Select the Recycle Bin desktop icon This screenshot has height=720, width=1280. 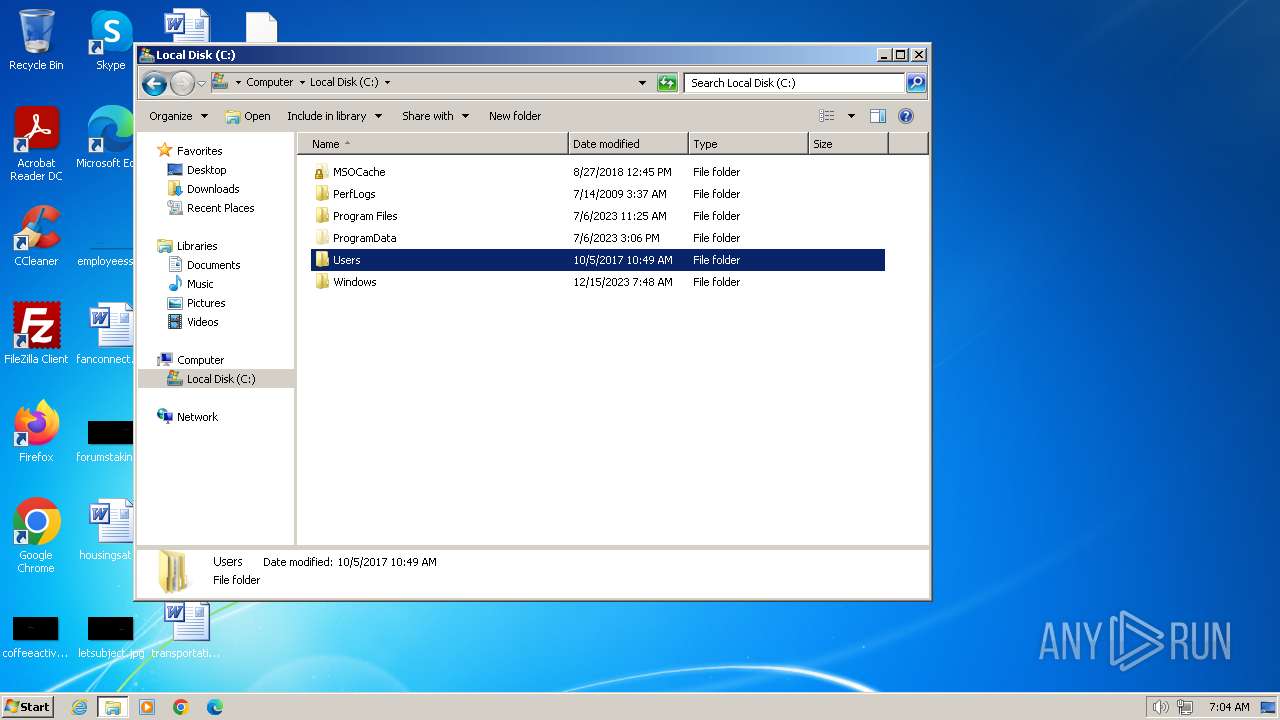coord(36,40)
